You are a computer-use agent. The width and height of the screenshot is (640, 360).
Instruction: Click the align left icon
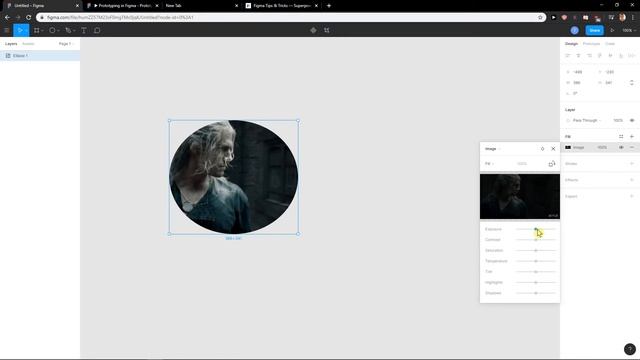[x=568, y=56]
